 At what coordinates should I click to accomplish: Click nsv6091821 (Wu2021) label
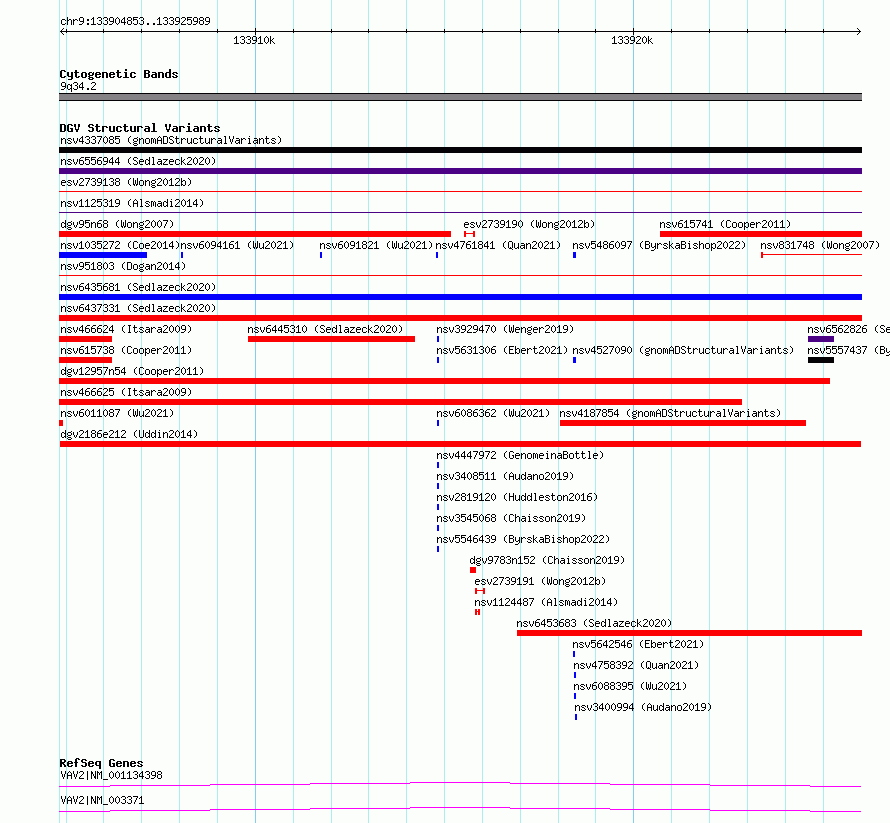click(376, 245)
